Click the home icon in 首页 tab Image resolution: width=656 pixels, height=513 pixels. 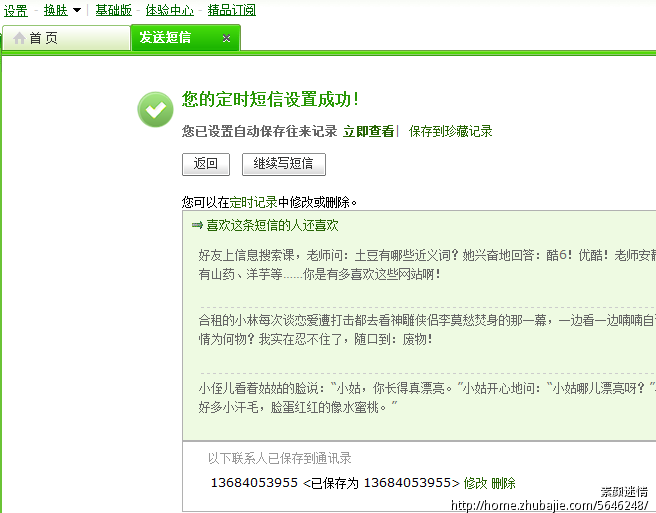(x=19, y=38)
